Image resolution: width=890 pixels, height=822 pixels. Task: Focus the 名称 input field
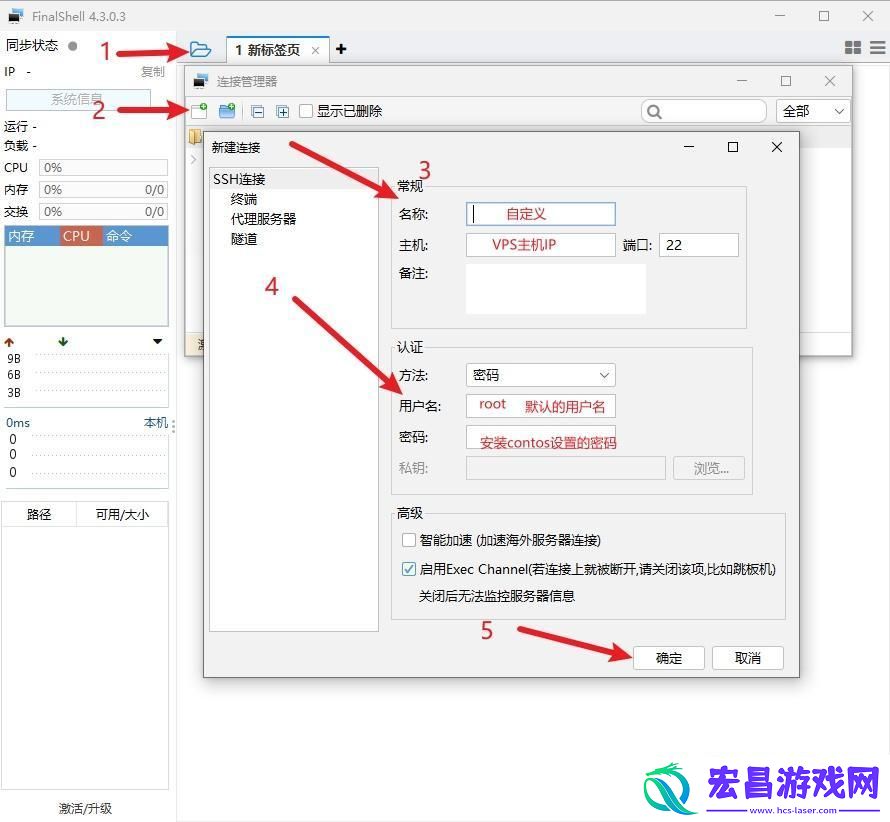(540, 214)
